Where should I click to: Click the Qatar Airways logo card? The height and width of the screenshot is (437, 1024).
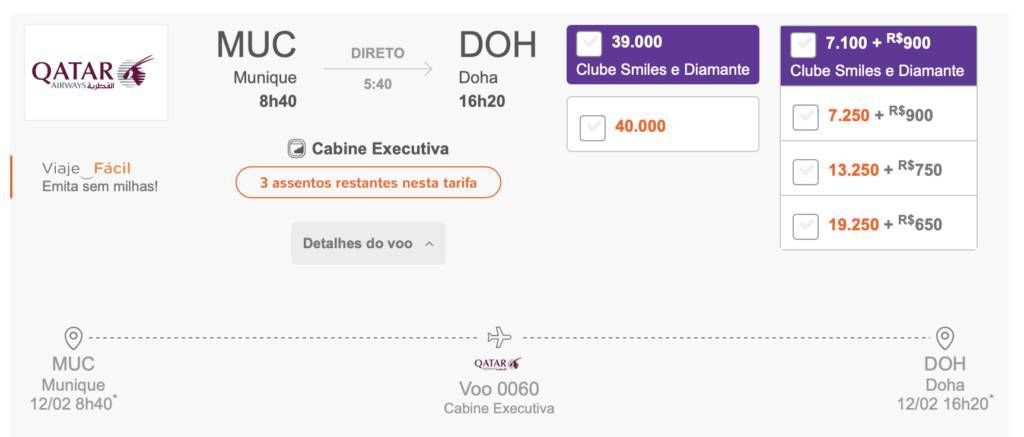(96, 73)
